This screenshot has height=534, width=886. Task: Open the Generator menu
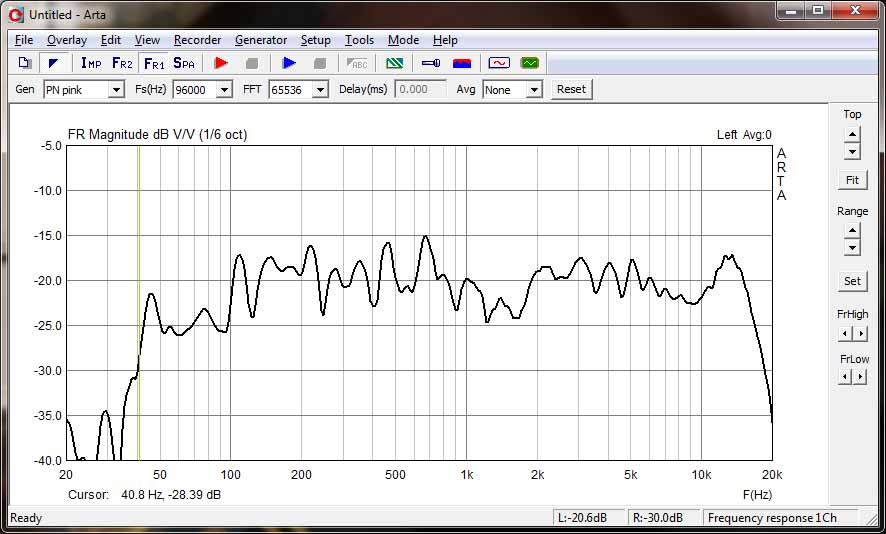[261, 40]
